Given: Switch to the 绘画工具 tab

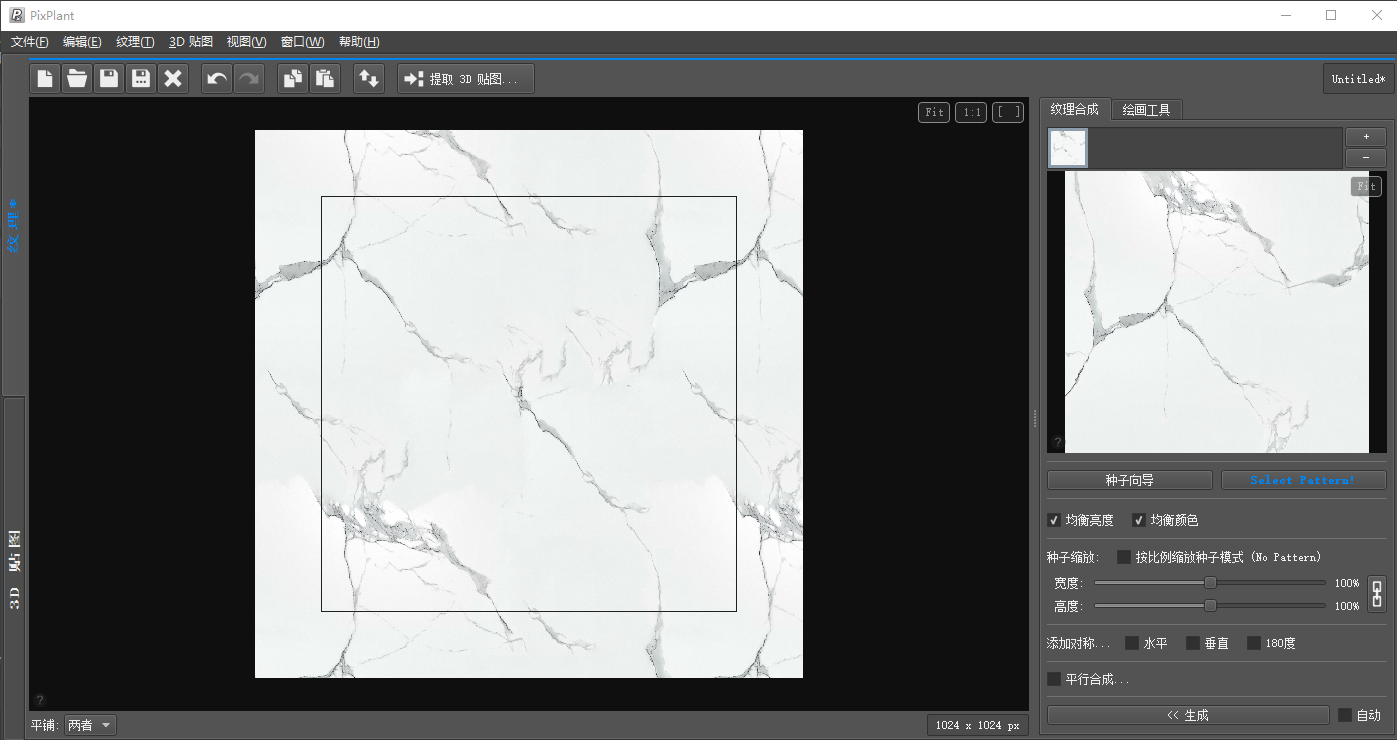Looking at the screenshot, I should coord(1145,110).
